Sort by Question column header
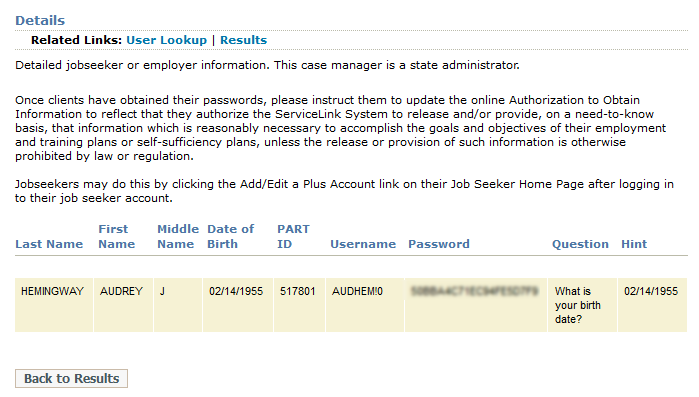Image resolution: width=699 pixels, height=397 pixels. pyautogui.click(x=580, y=244)
